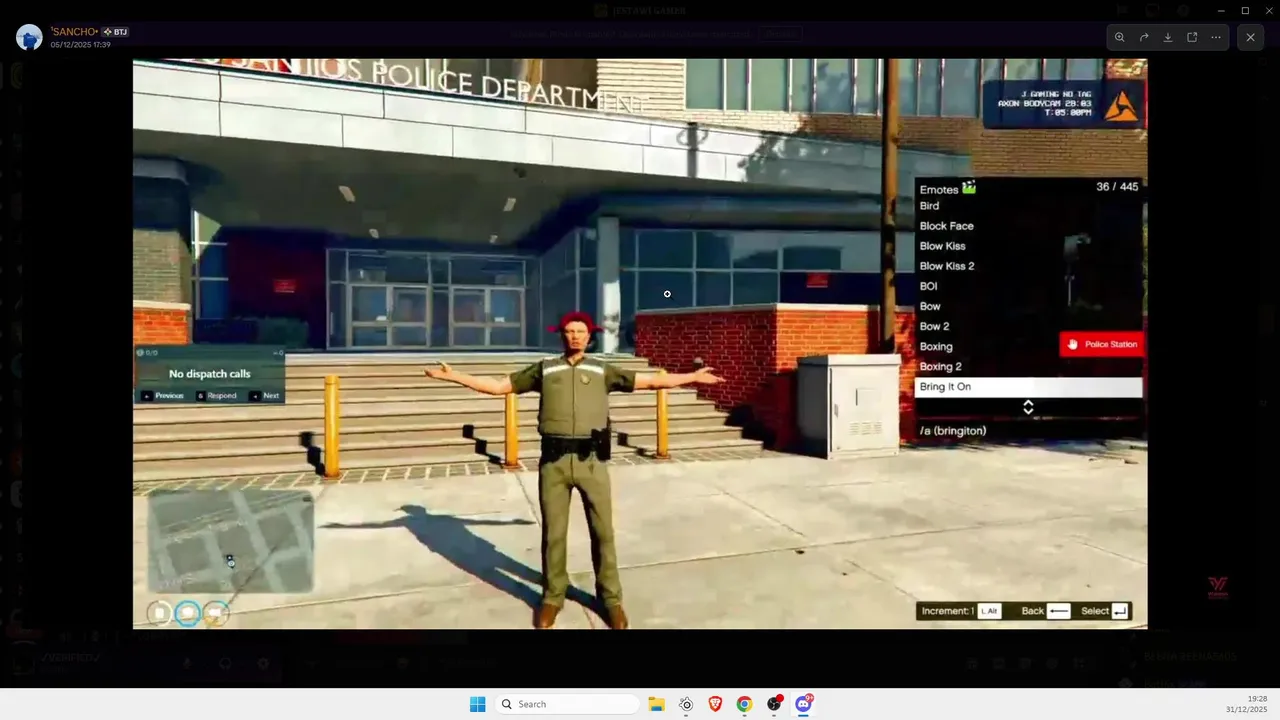1280x720 pixels.
Task: Open the SteelSeries app in taskbar
Action: (x=686, y=704)
